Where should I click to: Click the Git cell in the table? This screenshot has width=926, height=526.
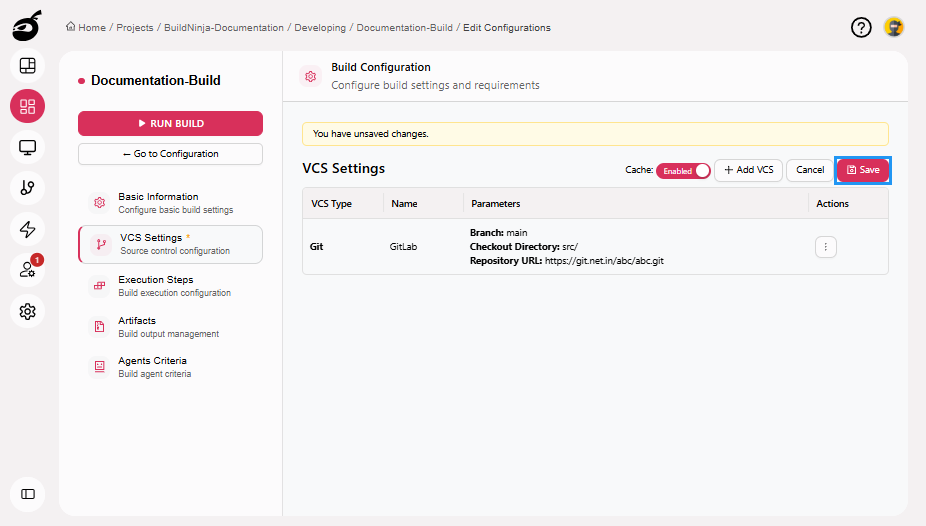coord(317,247)
